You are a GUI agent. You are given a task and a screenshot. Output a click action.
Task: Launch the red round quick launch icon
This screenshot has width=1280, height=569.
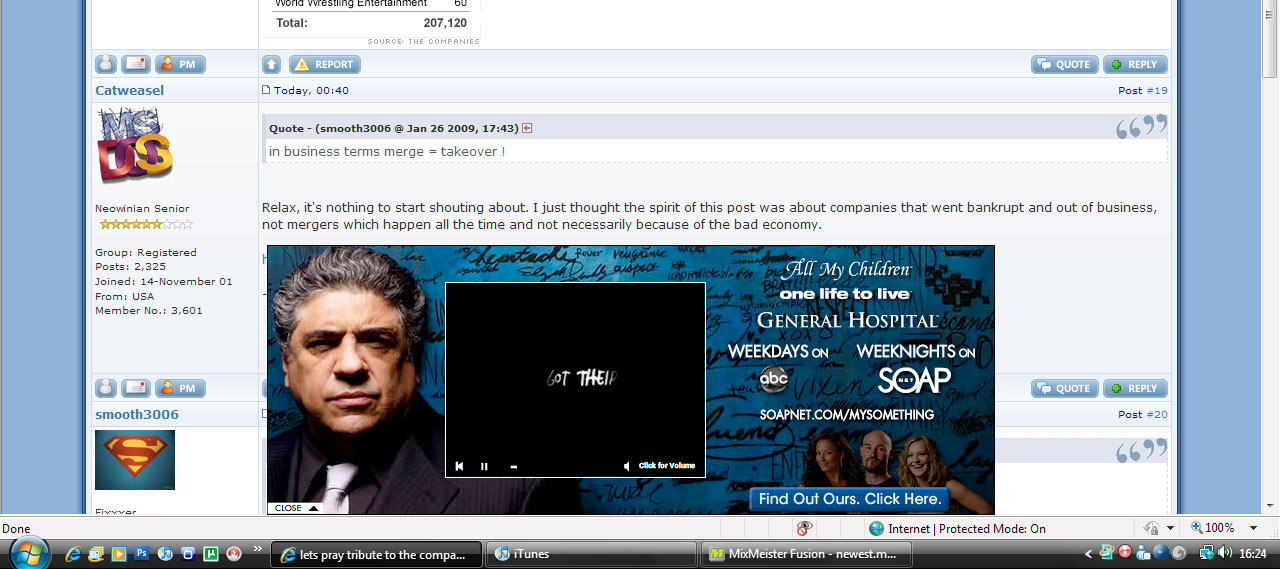[234, 553]
